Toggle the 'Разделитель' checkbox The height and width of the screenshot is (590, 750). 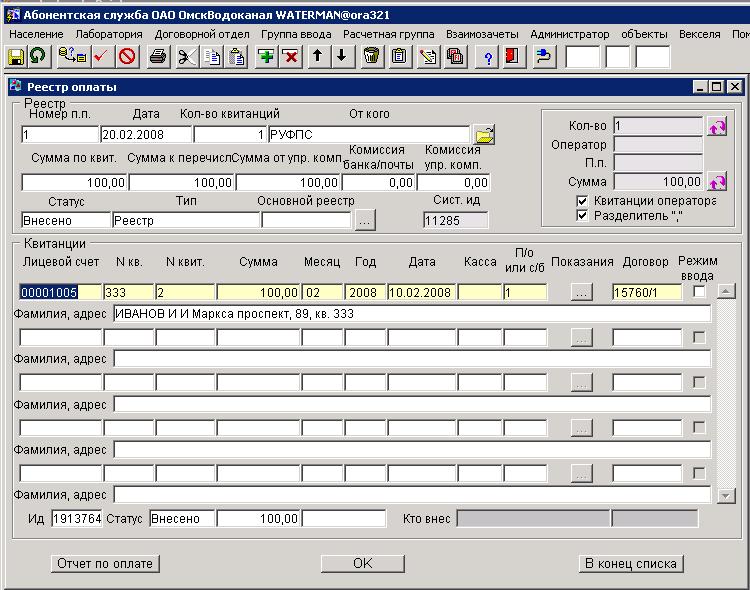582,215
